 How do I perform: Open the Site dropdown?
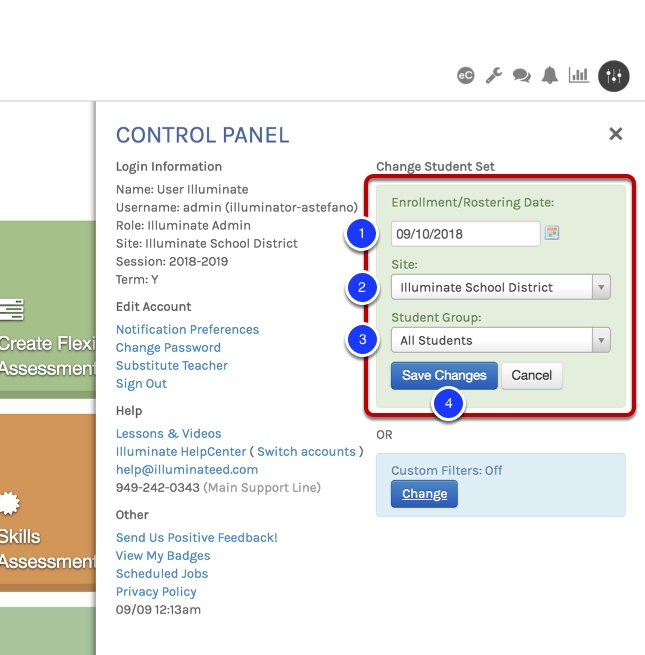(x=500, y=287)
